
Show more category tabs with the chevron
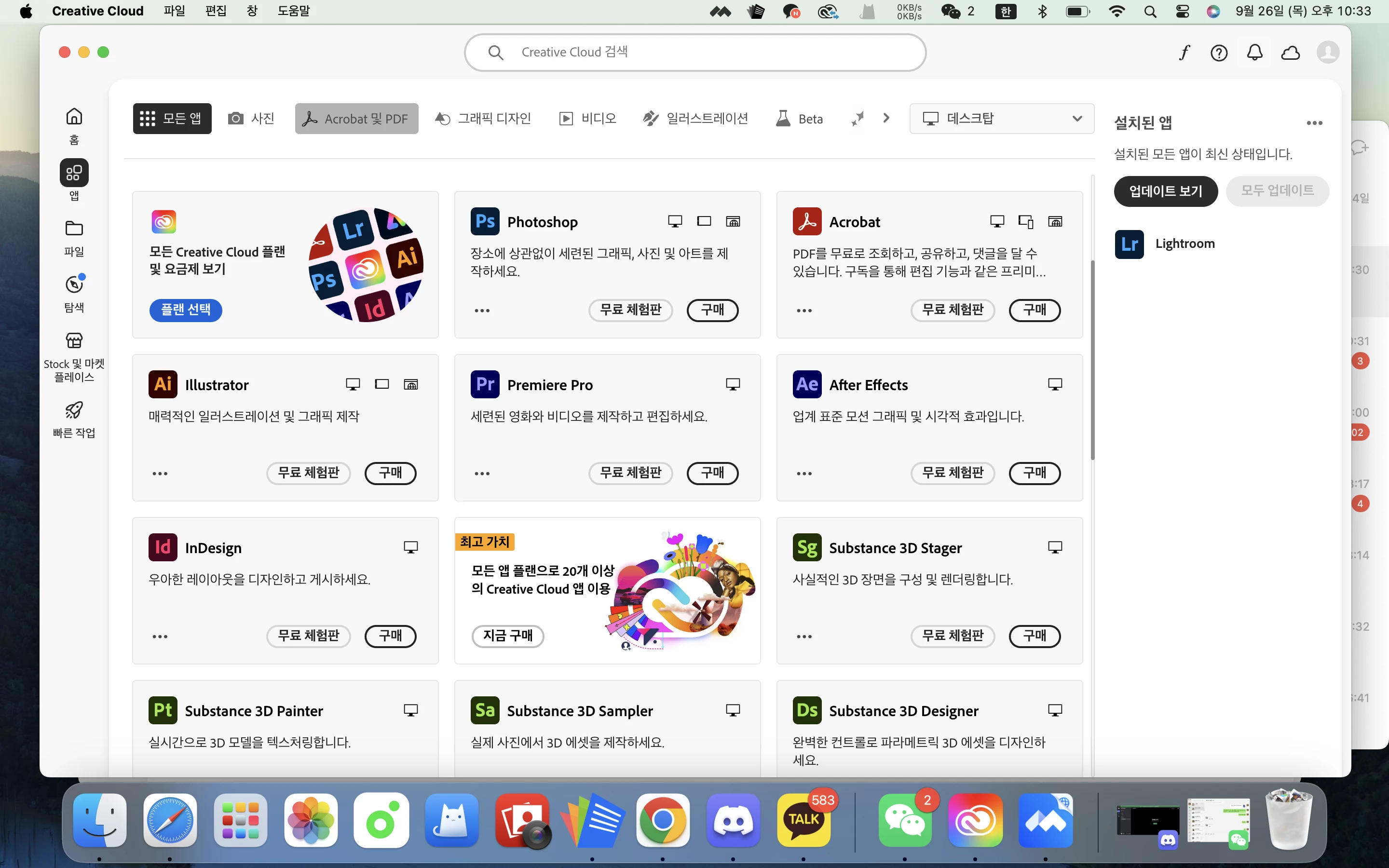tap(886, 118)
